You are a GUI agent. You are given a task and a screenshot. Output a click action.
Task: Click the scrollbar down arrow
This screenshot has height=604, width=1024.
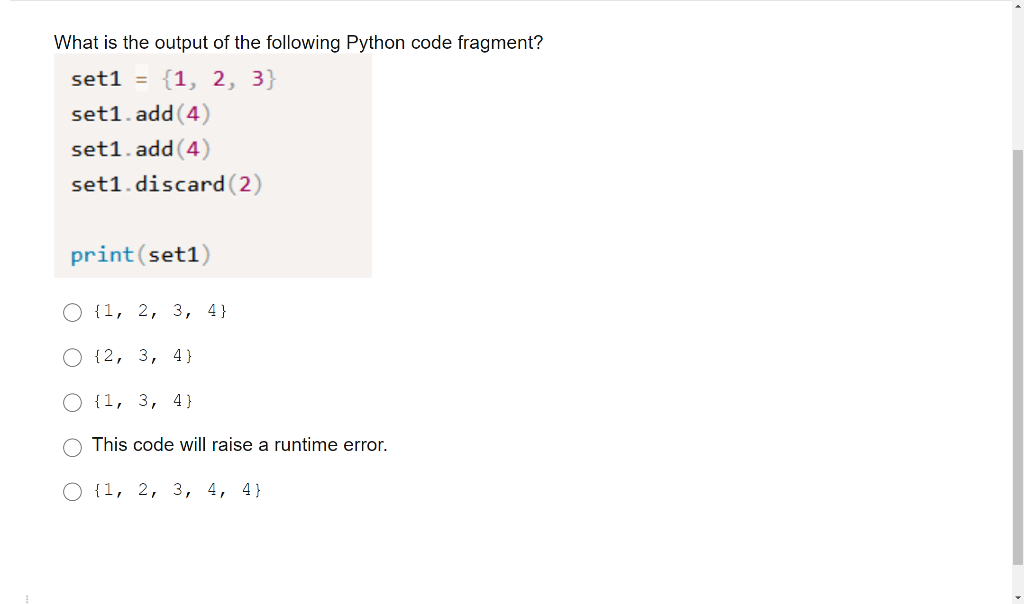pos(1015,595)
